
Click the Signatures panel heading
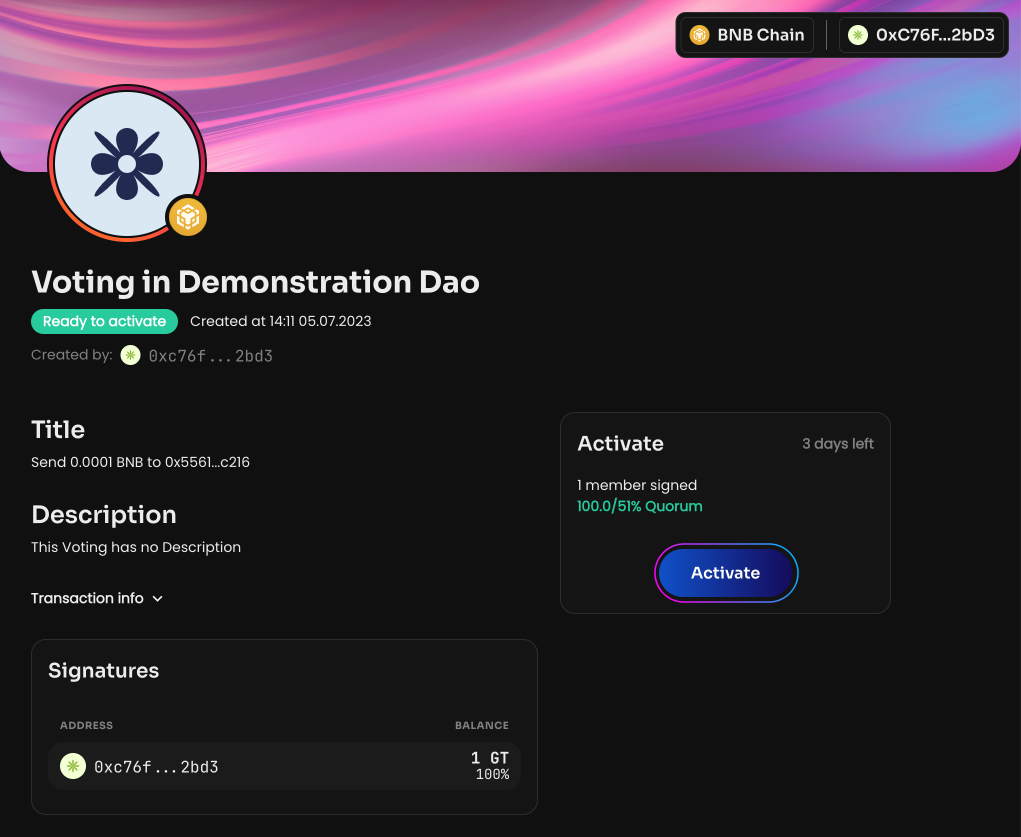tap(104, 670)
